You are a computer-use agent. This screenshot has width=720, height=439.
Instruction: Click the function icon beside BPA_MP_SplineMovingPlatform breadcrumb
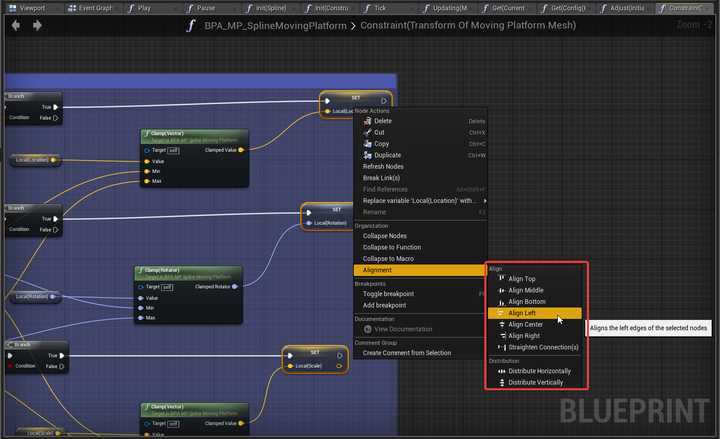pyautogui.click(x=191, y=26)
